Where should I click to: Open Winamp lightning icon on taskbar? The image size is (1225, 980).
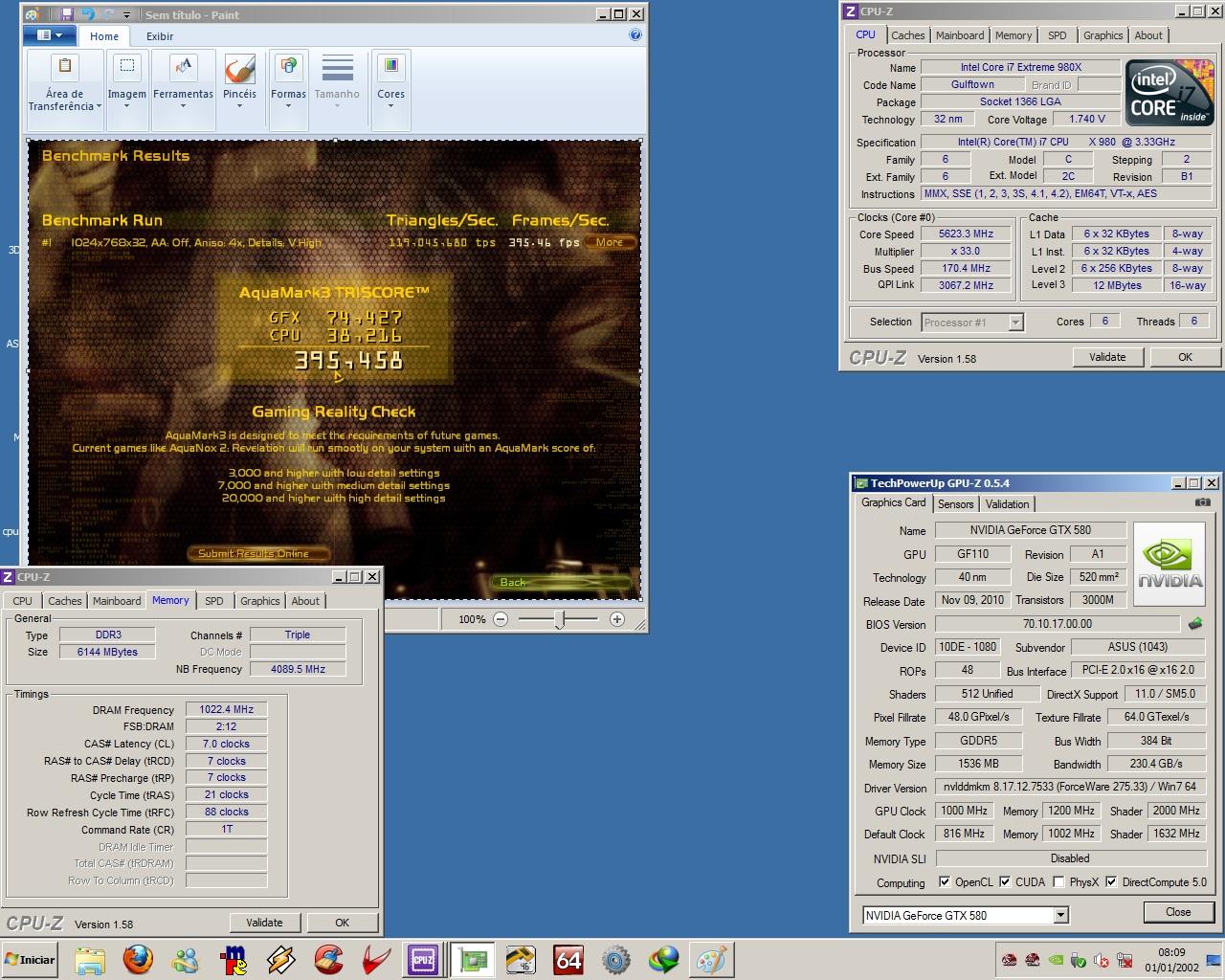click(x=281, y=959)
